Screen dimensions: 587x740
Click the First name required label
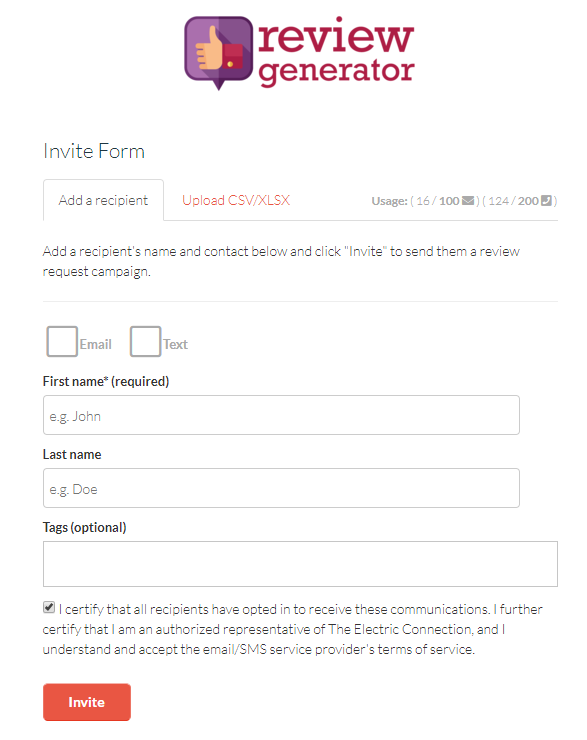106,381
